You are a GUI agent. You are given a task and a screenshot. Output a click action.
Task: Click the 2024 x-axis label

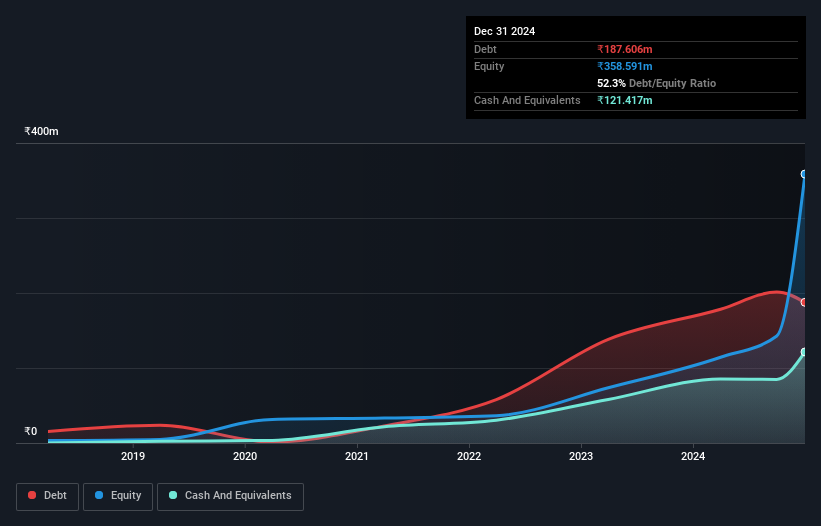pos(693,456)
